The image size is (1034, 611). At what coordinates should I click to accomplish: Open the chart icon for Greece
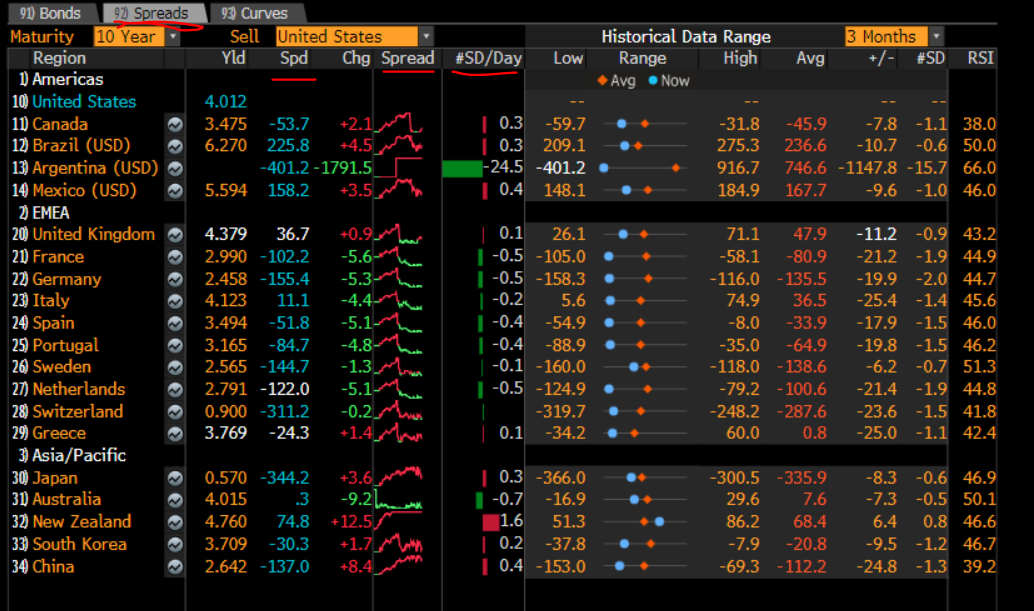(175, 434)
